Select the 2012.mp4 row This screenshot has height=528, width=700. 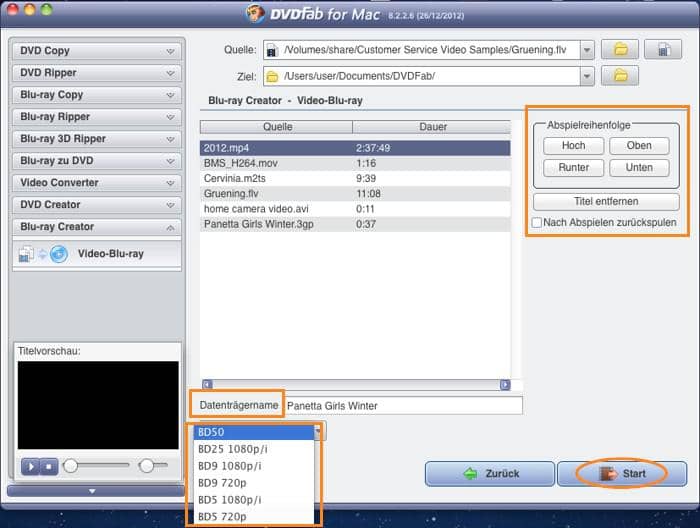[x=355, y=148]
